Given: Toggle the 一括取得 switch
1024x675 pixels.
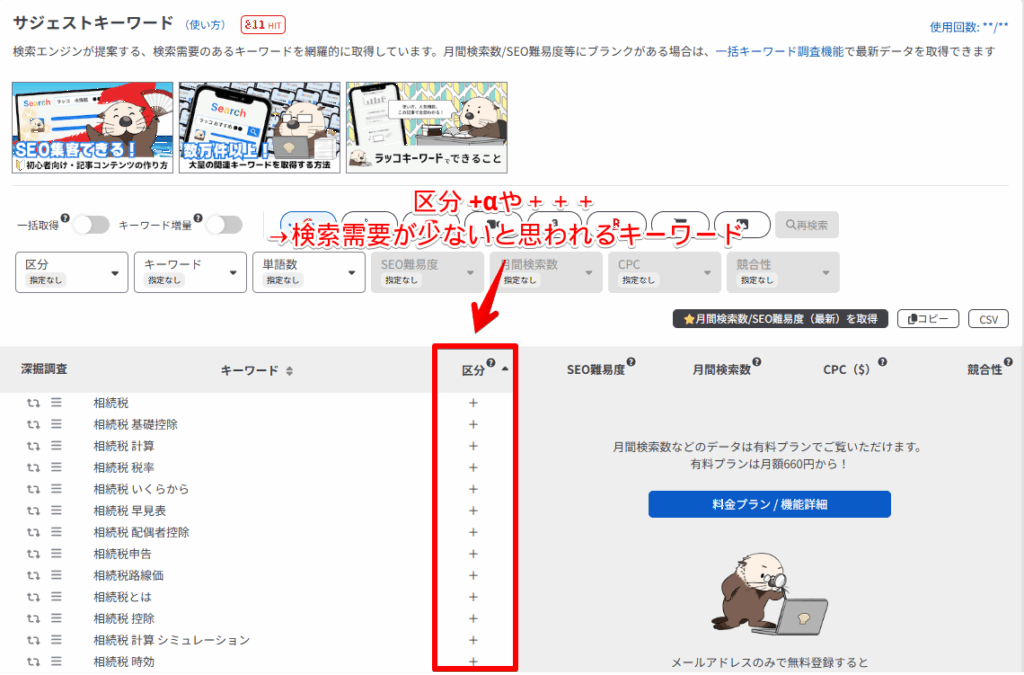Looking at the screenshot, I should [90, 225].
